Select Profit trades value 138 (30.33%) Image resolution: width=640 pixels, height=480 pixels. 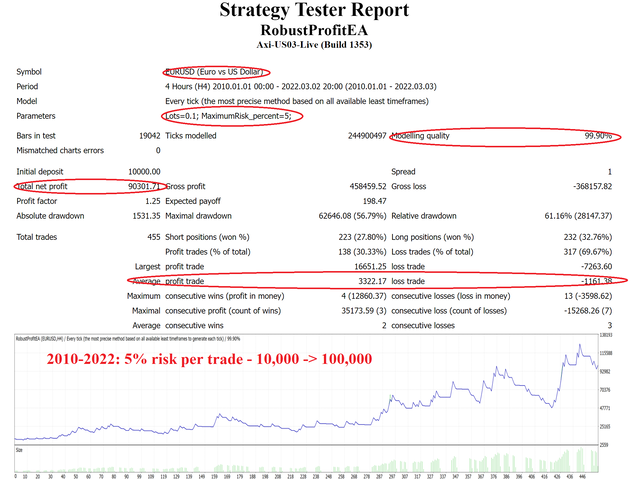tap(362, 251)
